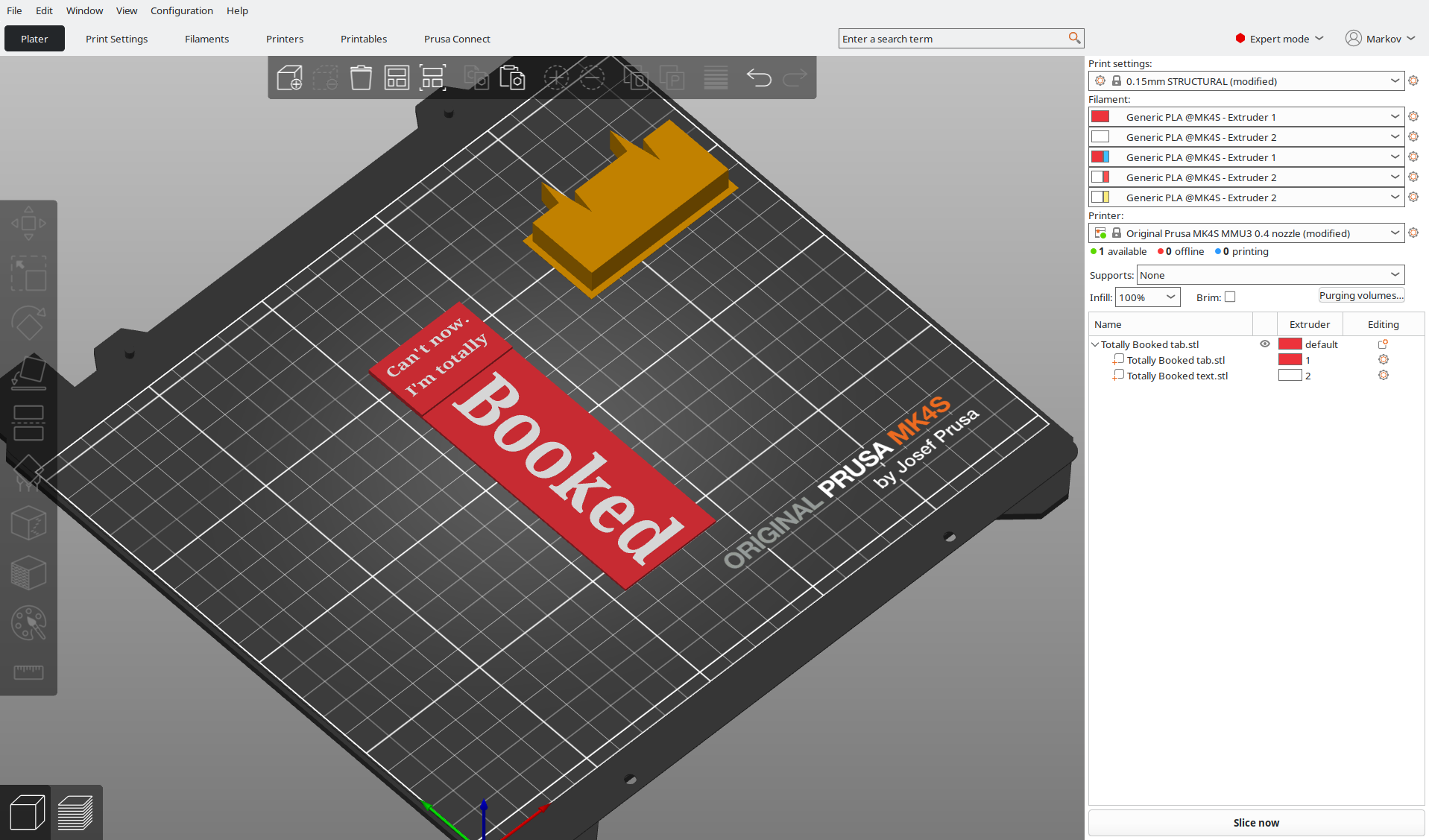Screen dimensions: 1429x840
Task: Click the Slice now button
Action: (x=1256, y=823)
